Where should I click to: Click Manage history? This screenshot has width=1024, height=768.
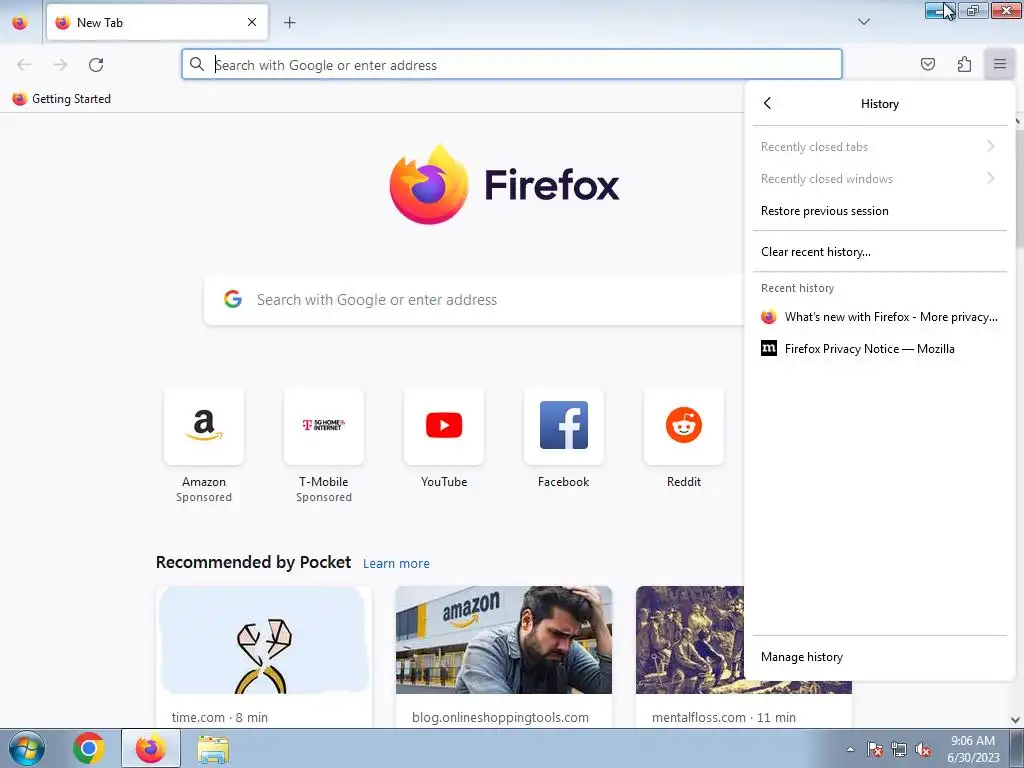coord(880,657)
